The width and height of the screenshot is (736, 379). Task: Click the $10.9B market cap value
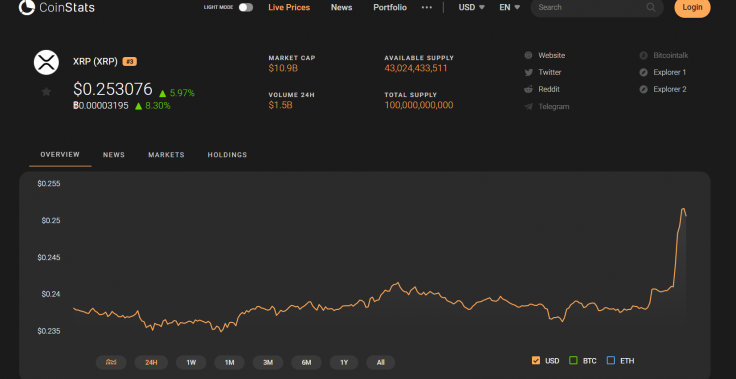(284, 69)
